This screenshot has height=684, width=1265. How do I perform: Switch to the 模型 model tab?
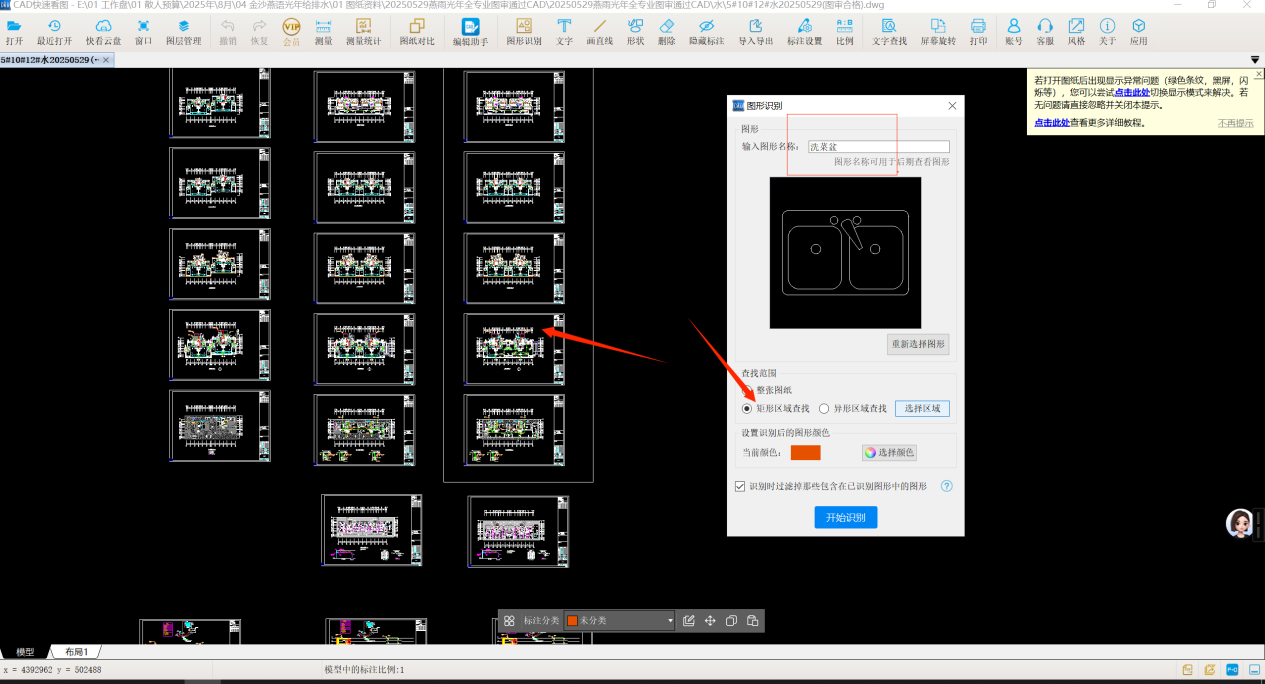pyautogui.click(x=25, y=652)
